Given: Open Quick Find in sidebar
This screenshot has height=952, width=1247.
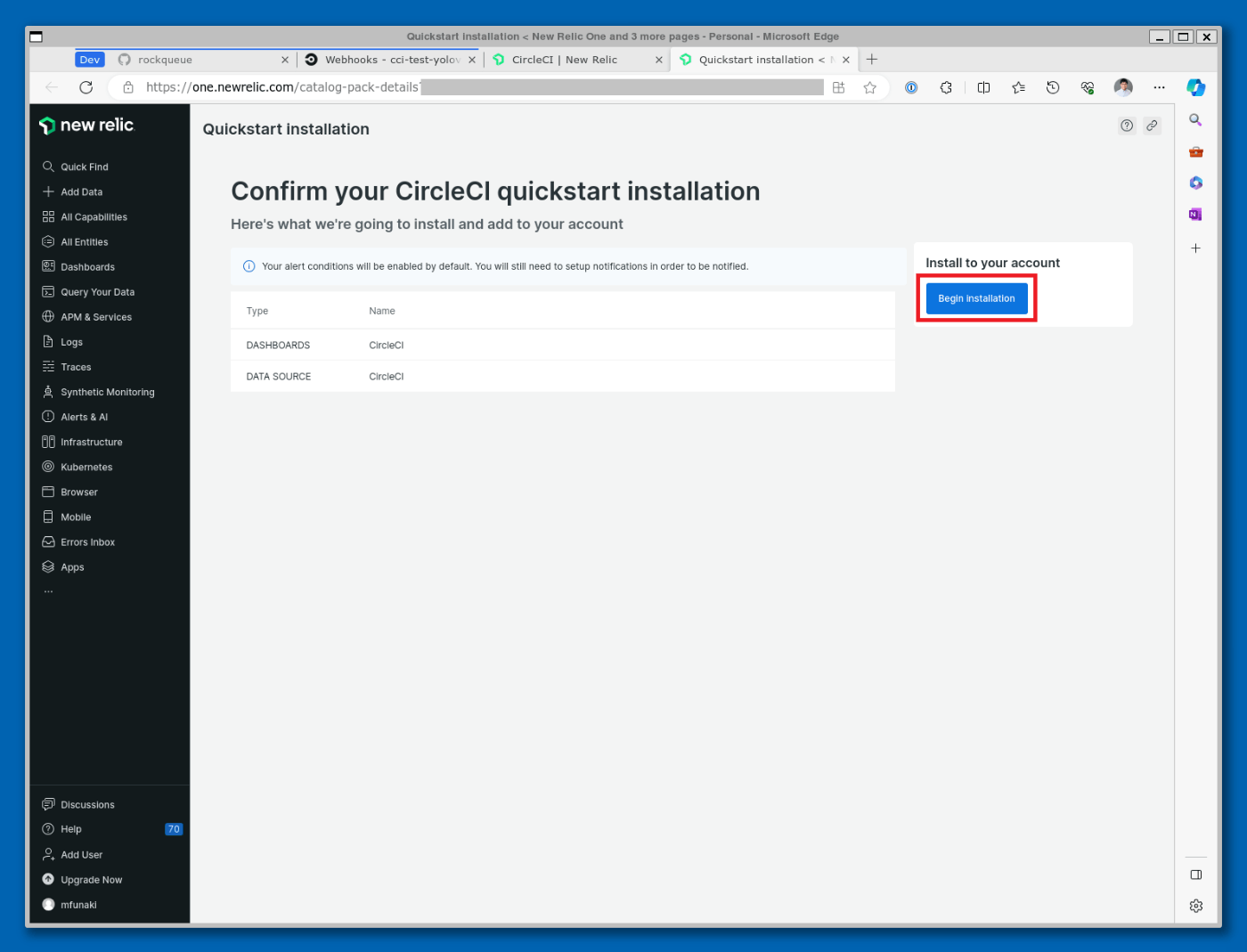Looking at the screenshot, I should tap(85, 167).
